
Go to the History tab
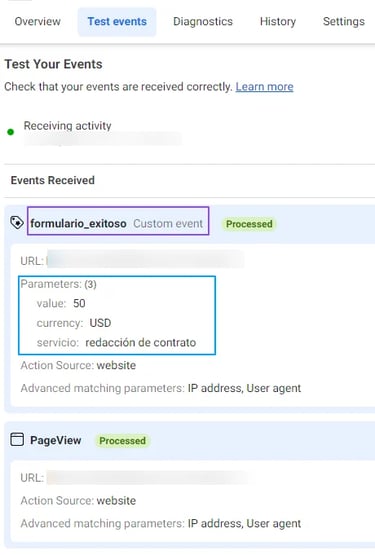pyautogui.click(x=278, y=21)
